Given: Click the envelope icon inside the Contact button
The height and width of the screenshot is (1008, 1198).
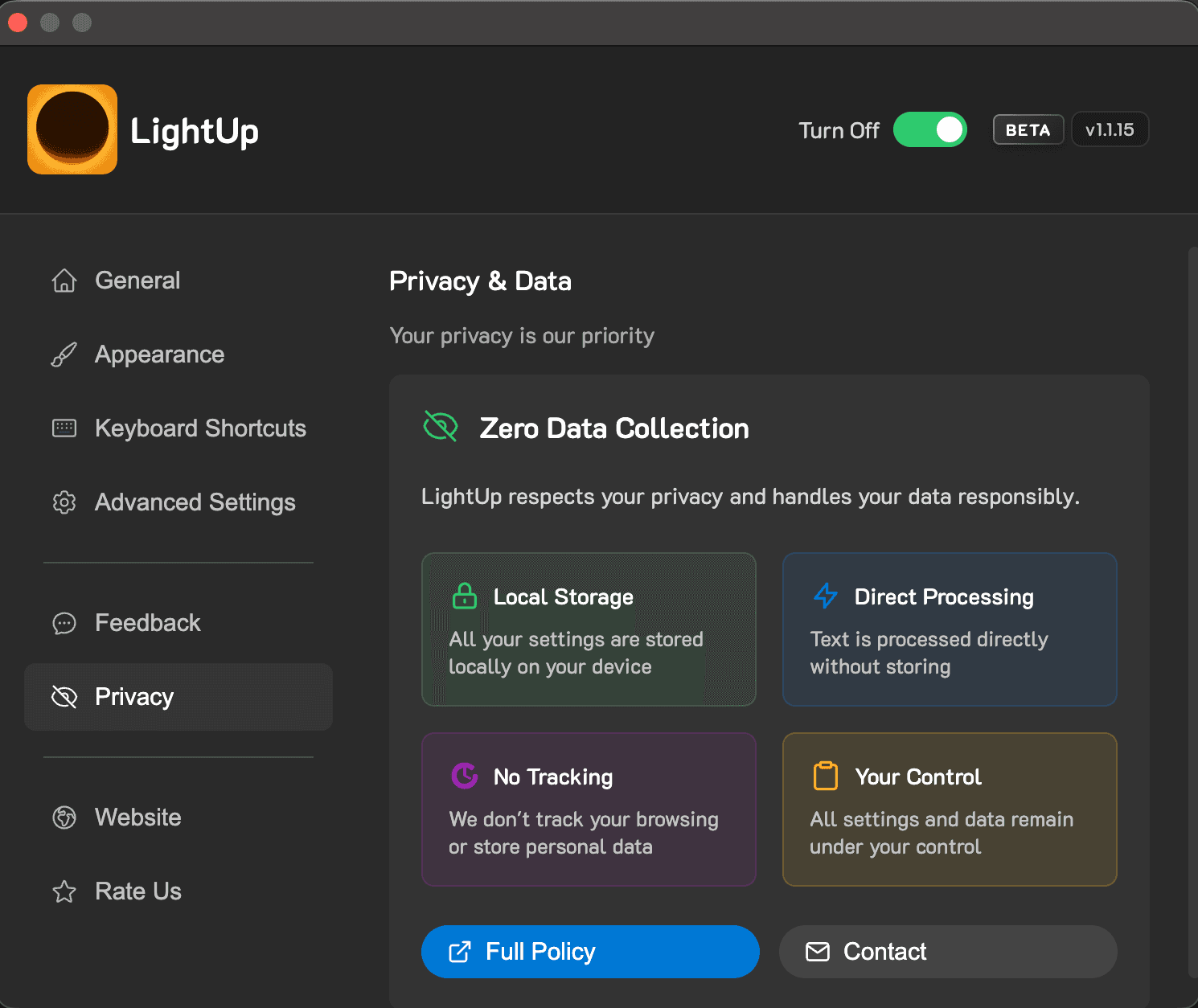Looking at the screenshot, I should point(817,952).
